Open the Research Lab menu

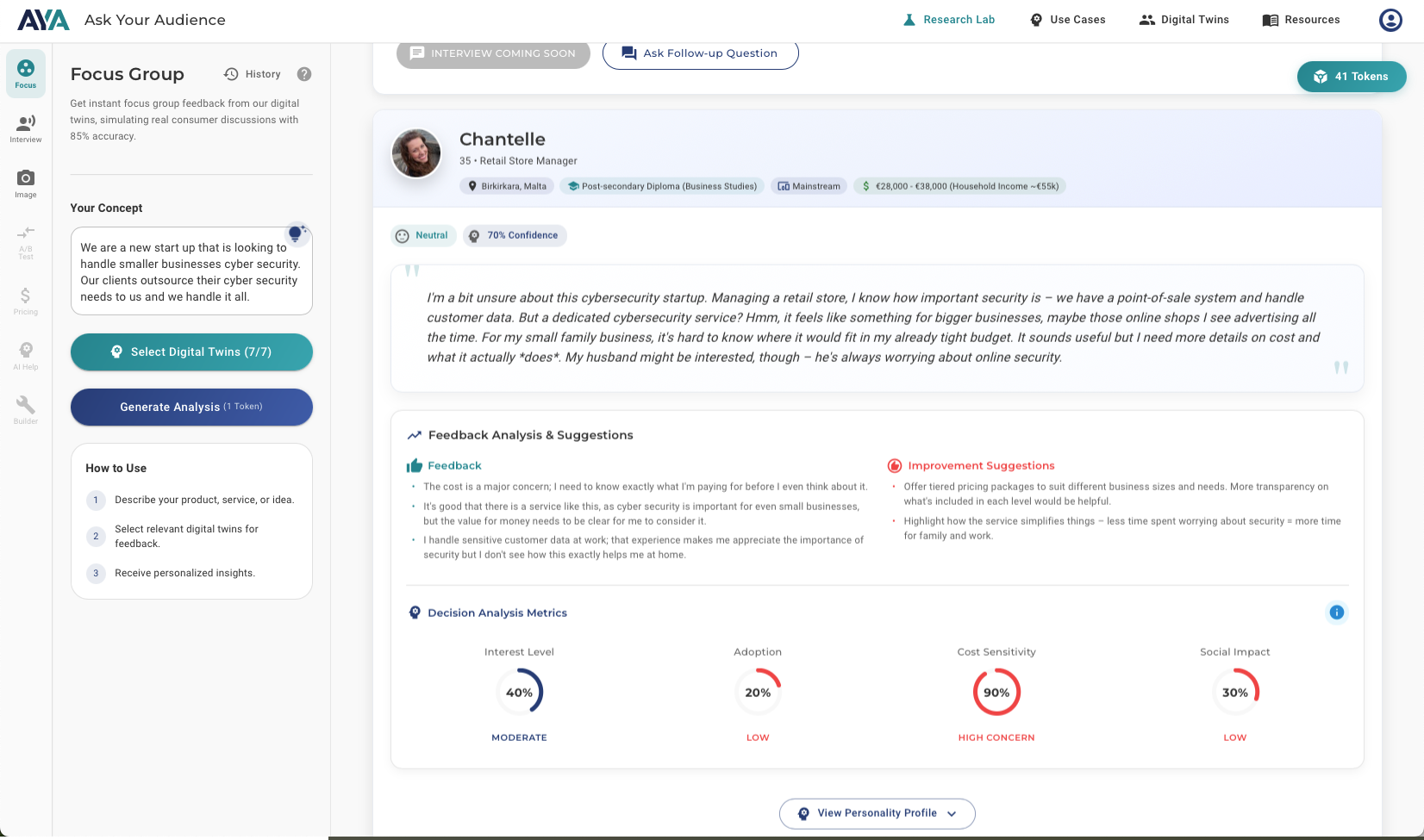pos(948,20)
